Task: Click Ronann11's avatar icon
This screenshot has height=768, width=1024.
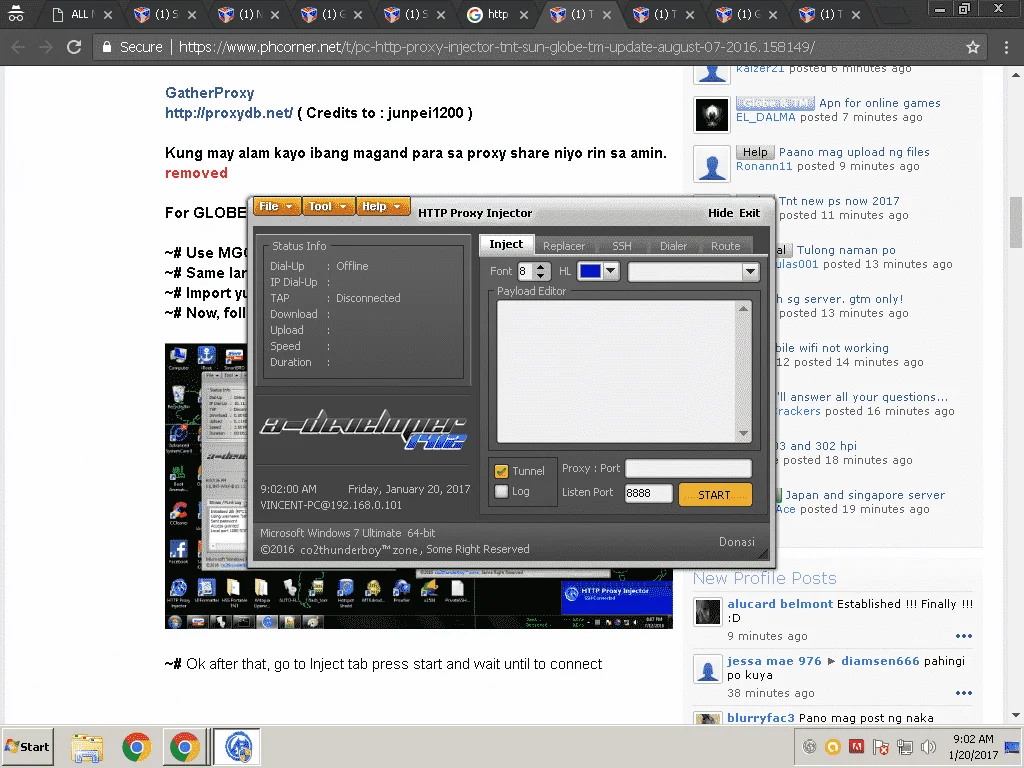Action: [712, 163]
